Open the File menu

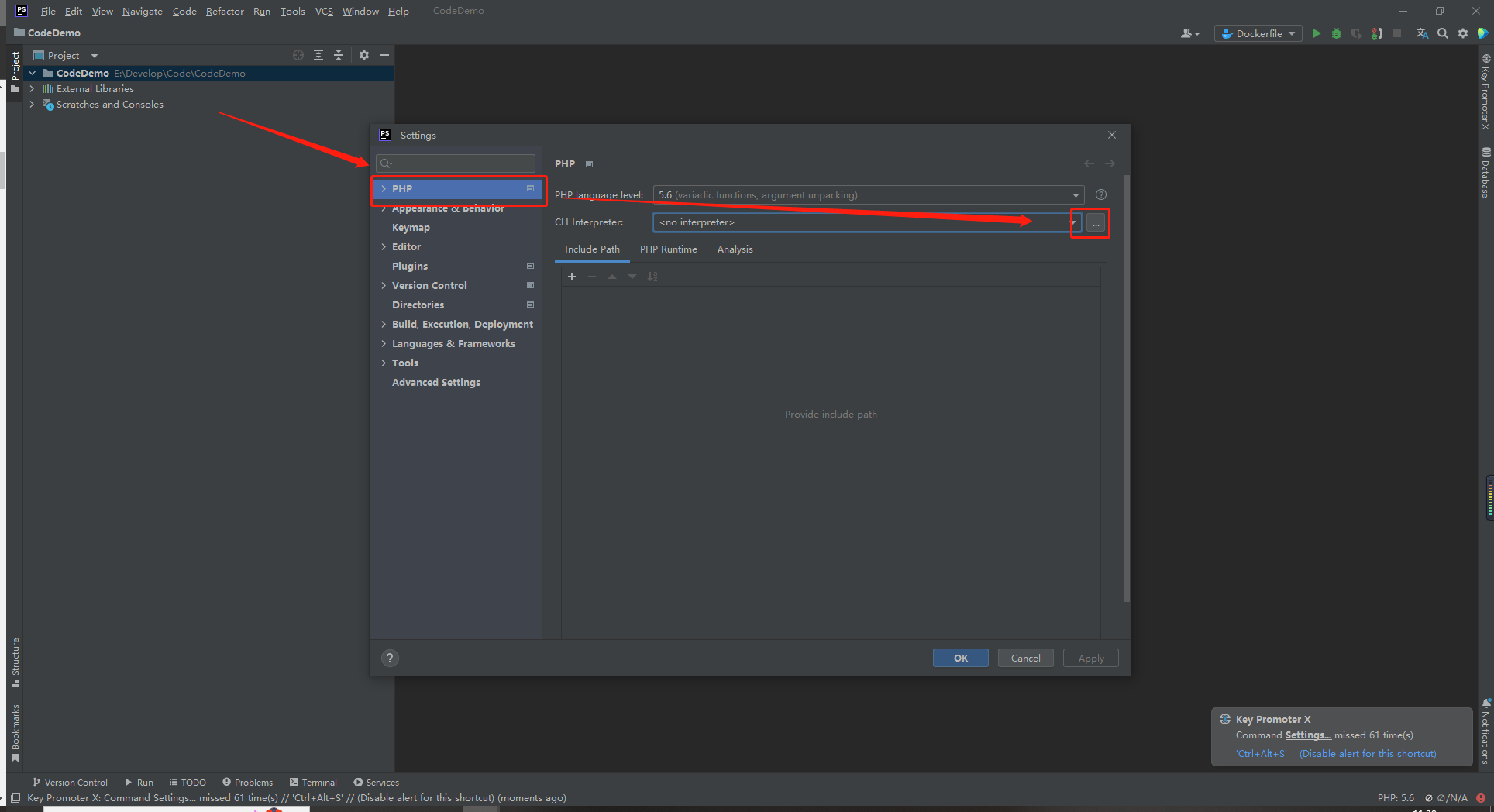48,11
